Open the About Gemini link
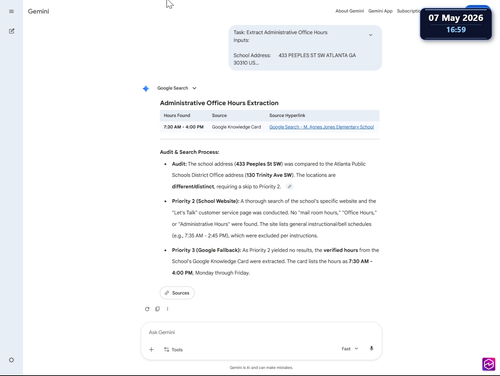Viewport: 500px width, 376px height. pyautogui.click(x=349, y=11)
